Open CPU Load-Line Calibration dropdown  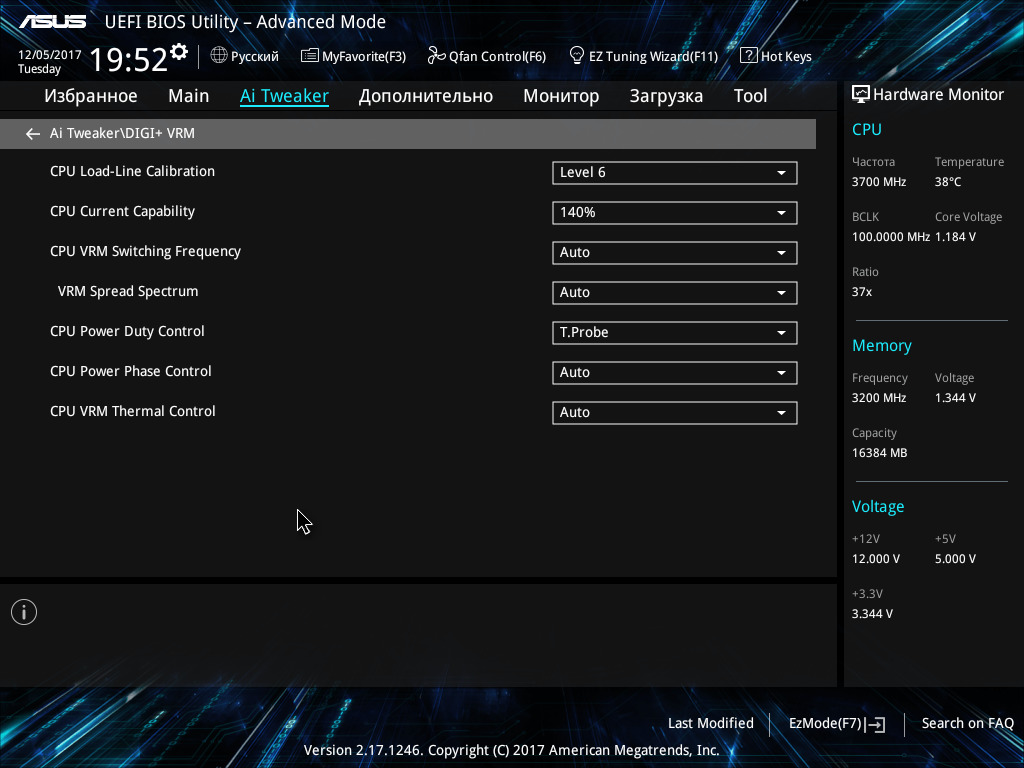point(675,172)
